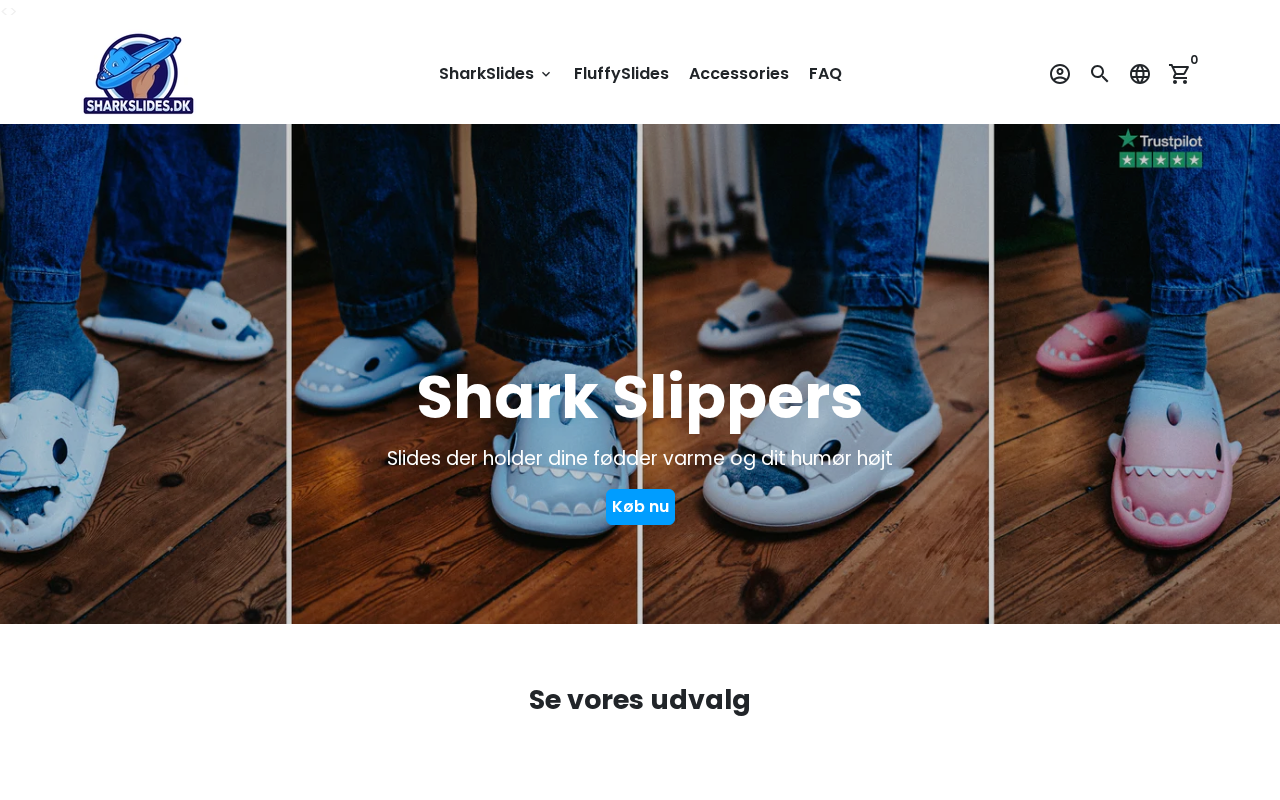The height and width of the screenshot is (800, 1280).
Task: Click the Slides der holder subtitle text
Action: click(x=640, y=459)
